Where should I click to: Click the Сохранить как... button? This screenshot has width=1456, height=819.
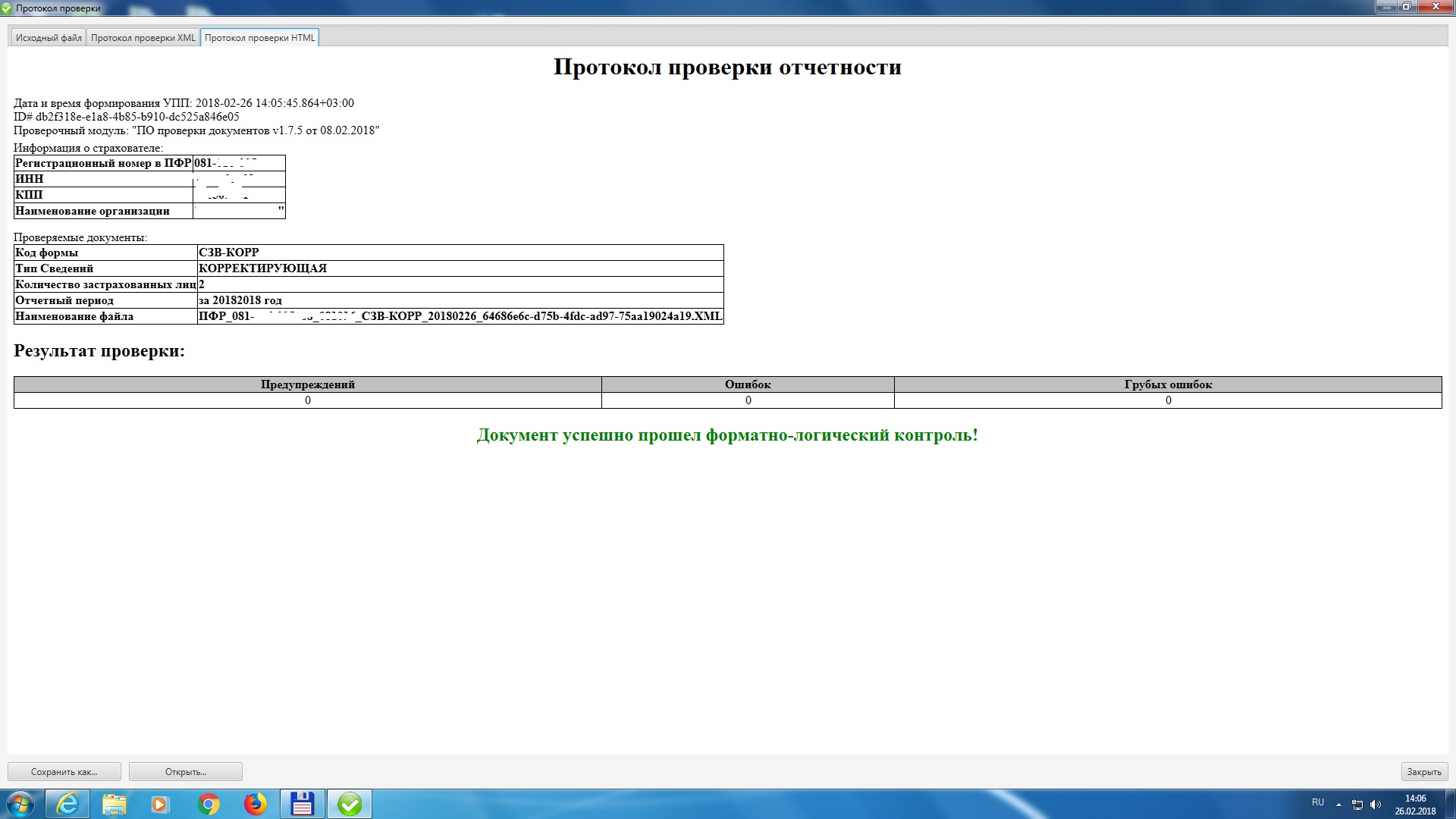pos(64,772)
